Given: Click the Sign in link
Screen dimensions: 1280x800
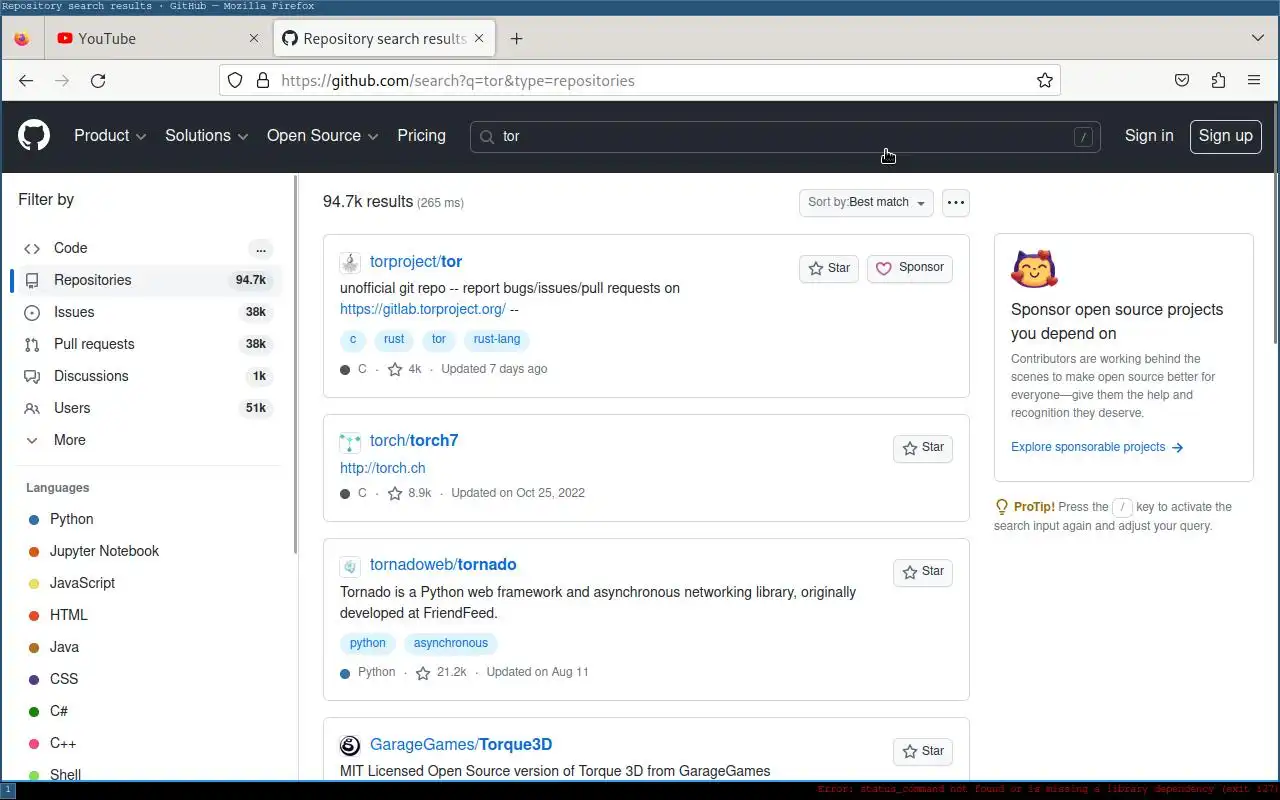Looking at the screenshot, I should click(x=1149, y=136).
